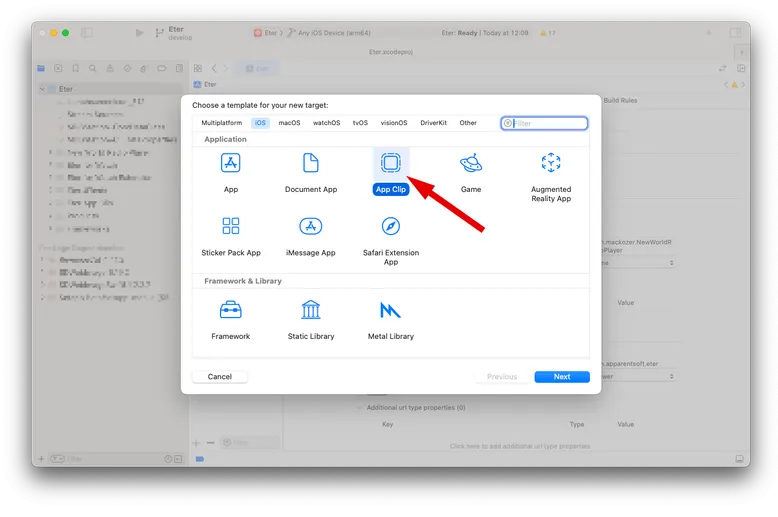Viewport: 778px width, 517px height.
Task: Open the Report navigator icon
Action: coord(179,68)
